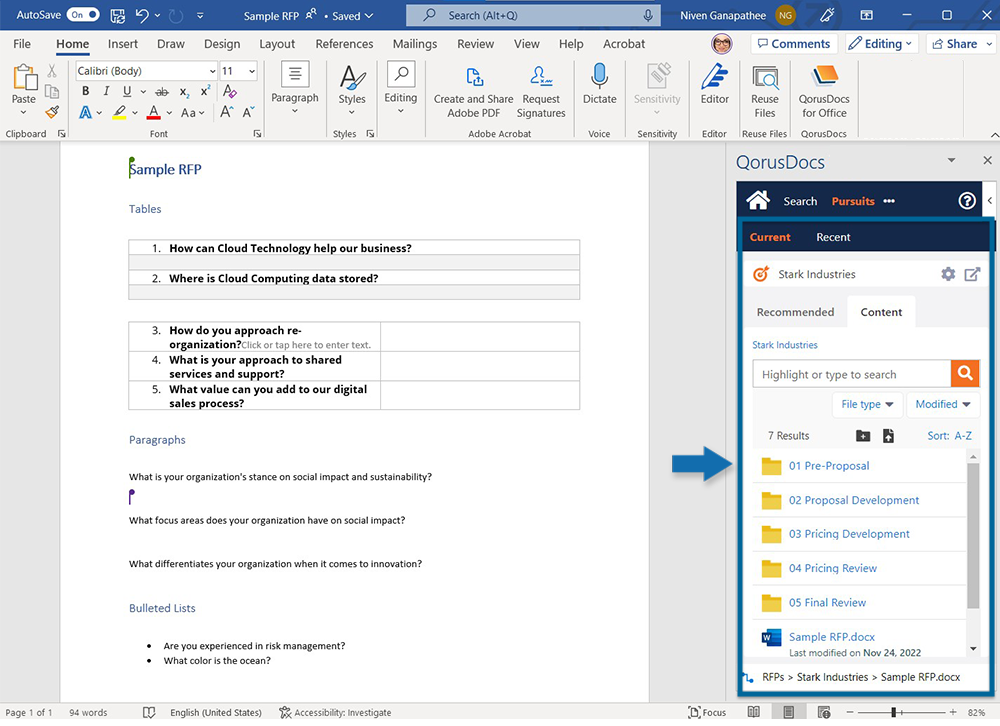Select the Format Painter brush
This screenshot has height=726, width=1000.
[52, 112]
